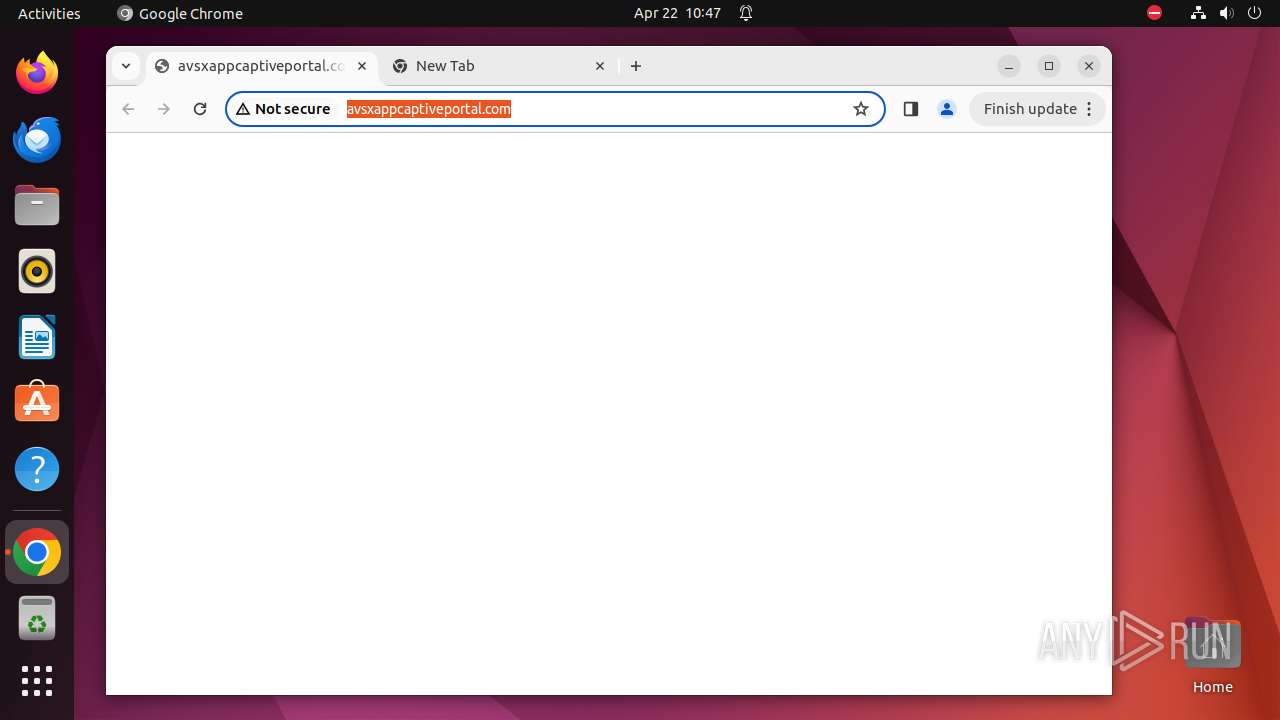Open Ubuntu Software from the dock
Screen dimensions: 1280x720
[x=37, y=403]
